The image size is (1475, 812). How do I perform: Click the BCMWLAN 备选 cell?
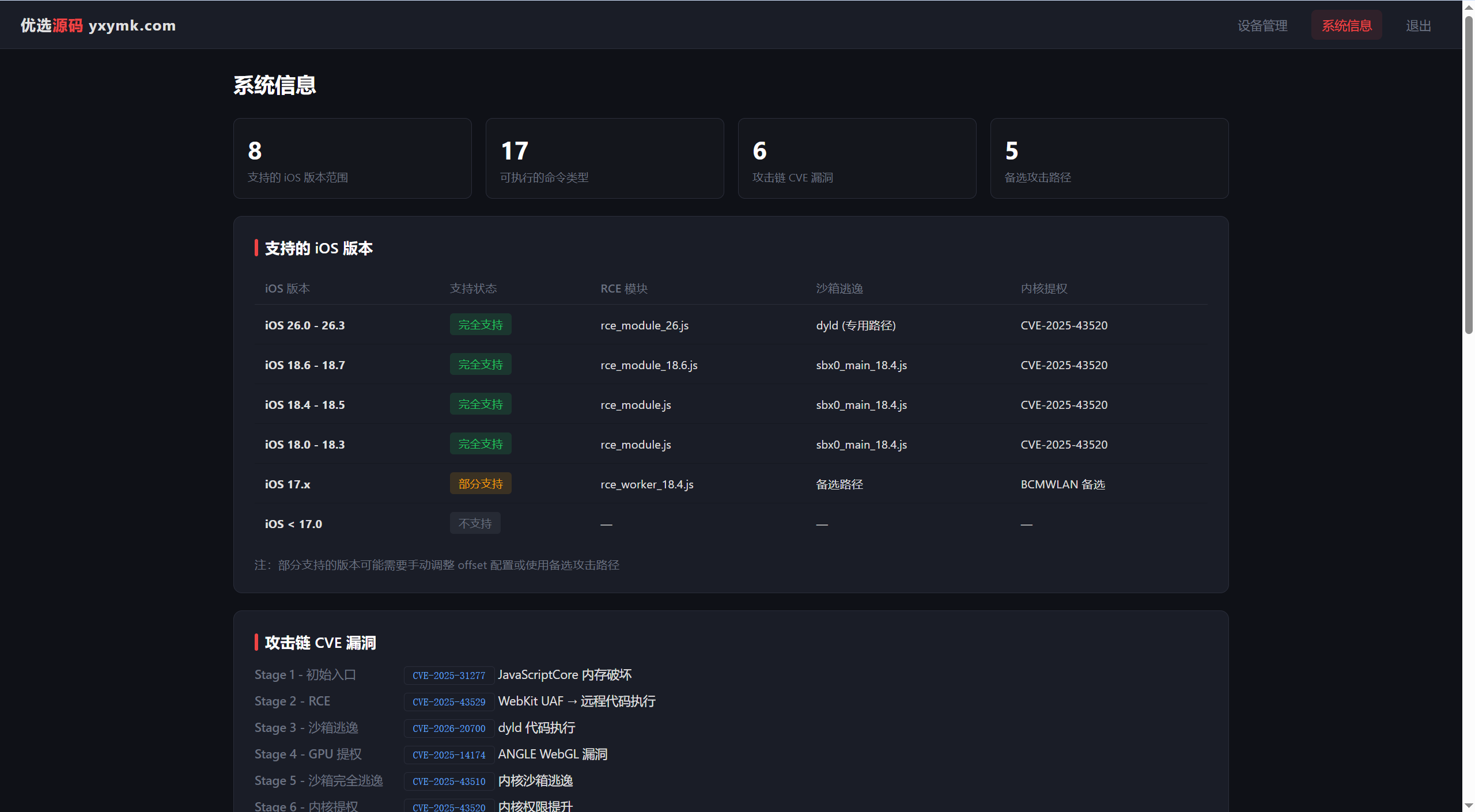pyautogui.click(x=1062, y=484)
